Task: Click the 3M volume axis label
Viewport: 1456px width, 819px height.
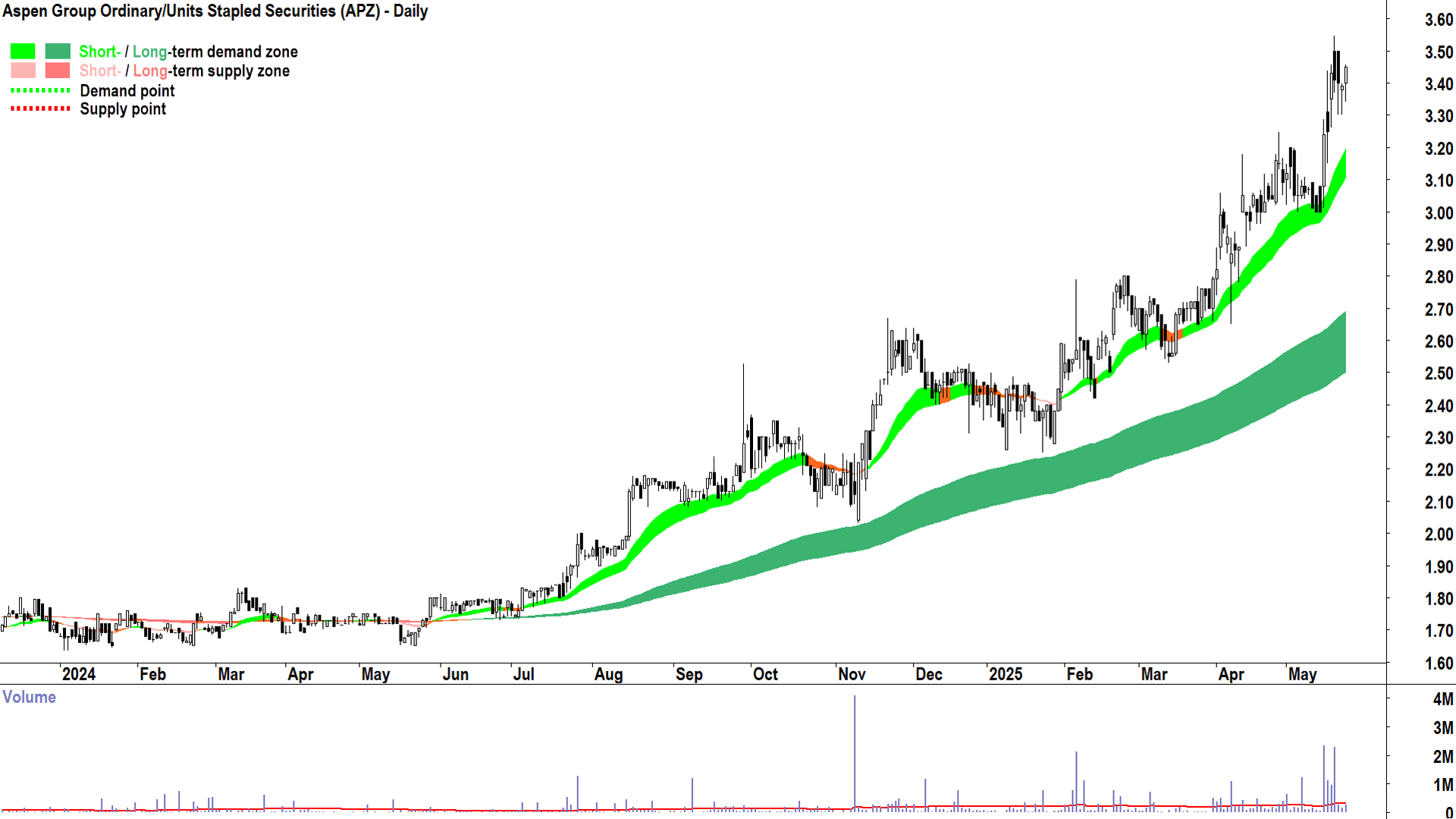Action: click(1443, 728)
